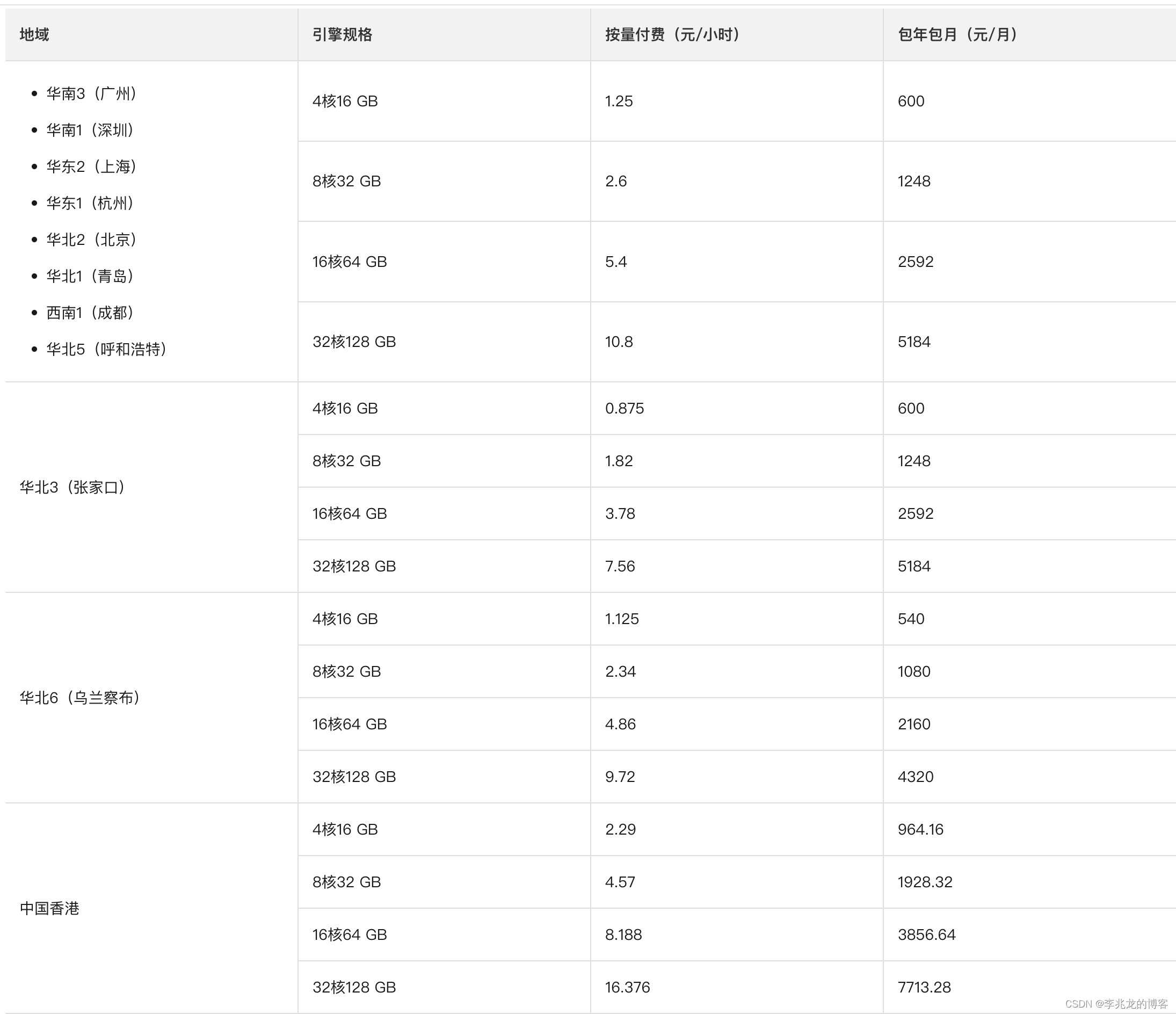Select the 华南3 (广州) region item
1176x1014 pixels.
coord(91,93)
